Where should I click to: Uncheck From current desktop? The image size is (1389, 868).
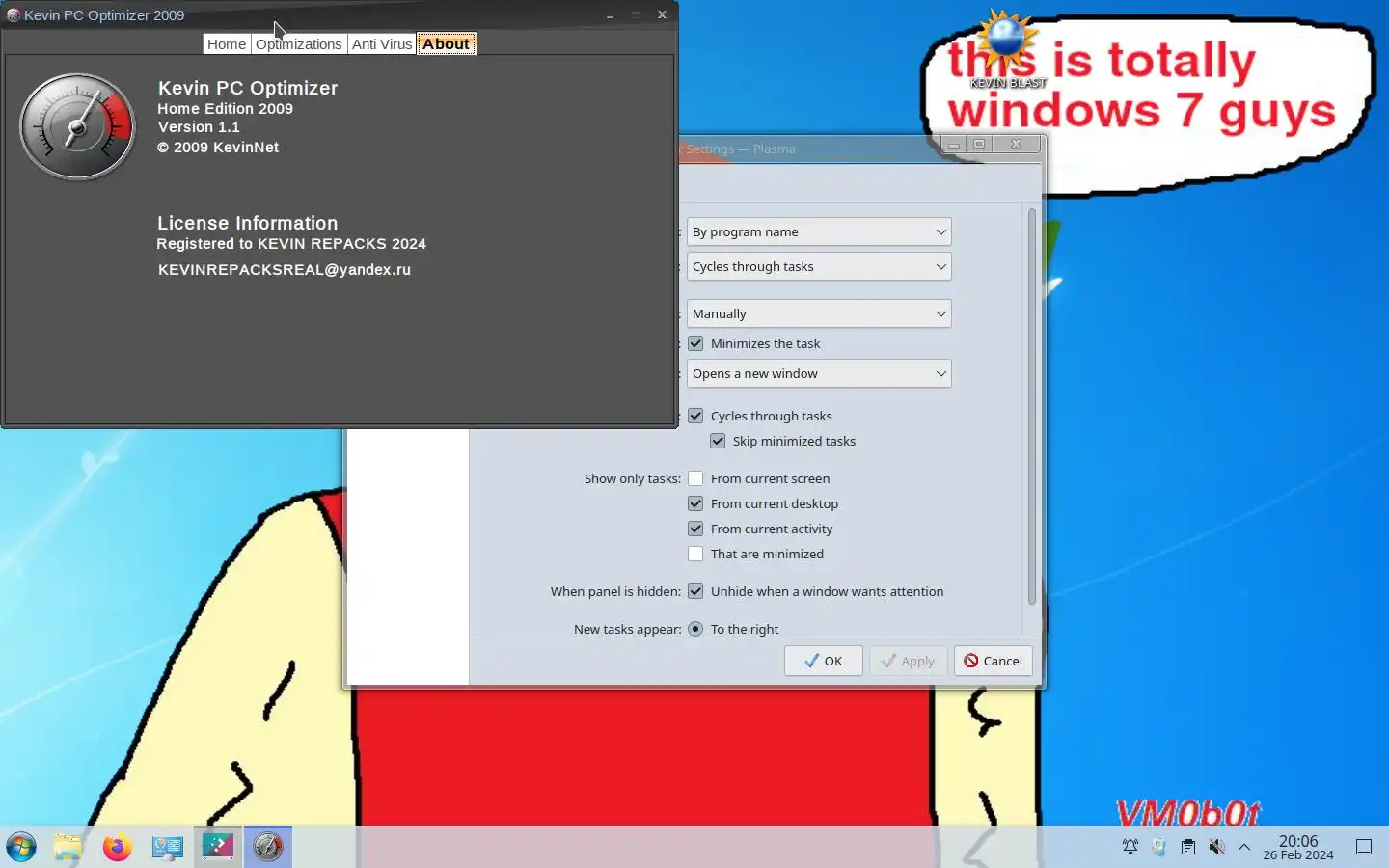[695, 503]
